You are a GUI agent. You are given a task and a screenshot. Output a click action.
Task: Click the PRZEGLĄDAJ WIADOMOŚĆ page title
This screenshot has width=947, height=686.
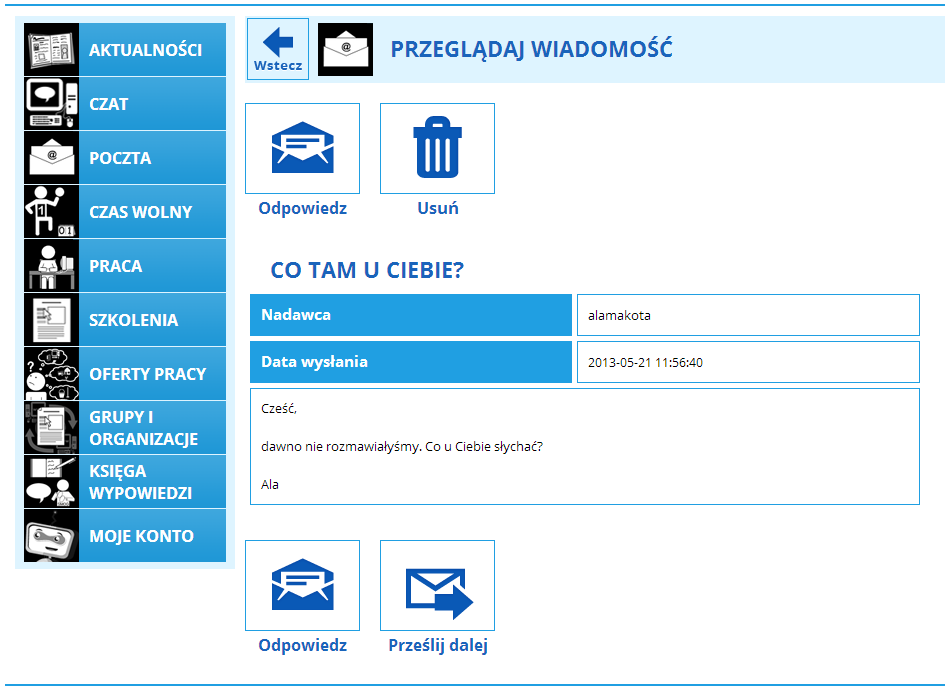coord(531,49)
